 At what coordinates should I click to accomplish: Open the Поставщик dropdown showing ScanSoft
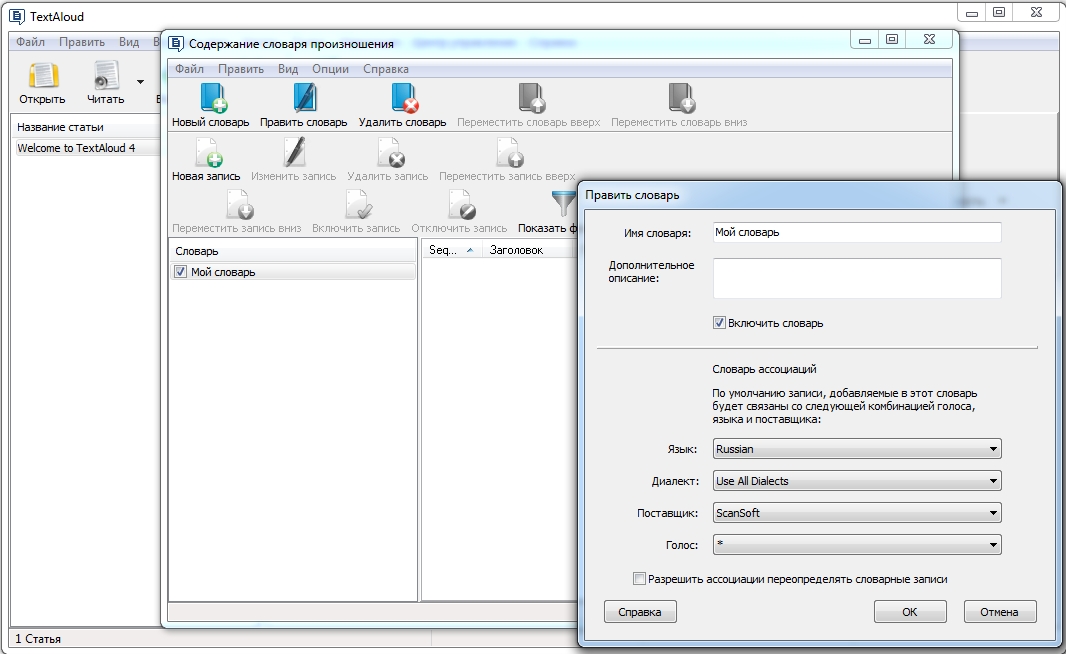point(857,513)
